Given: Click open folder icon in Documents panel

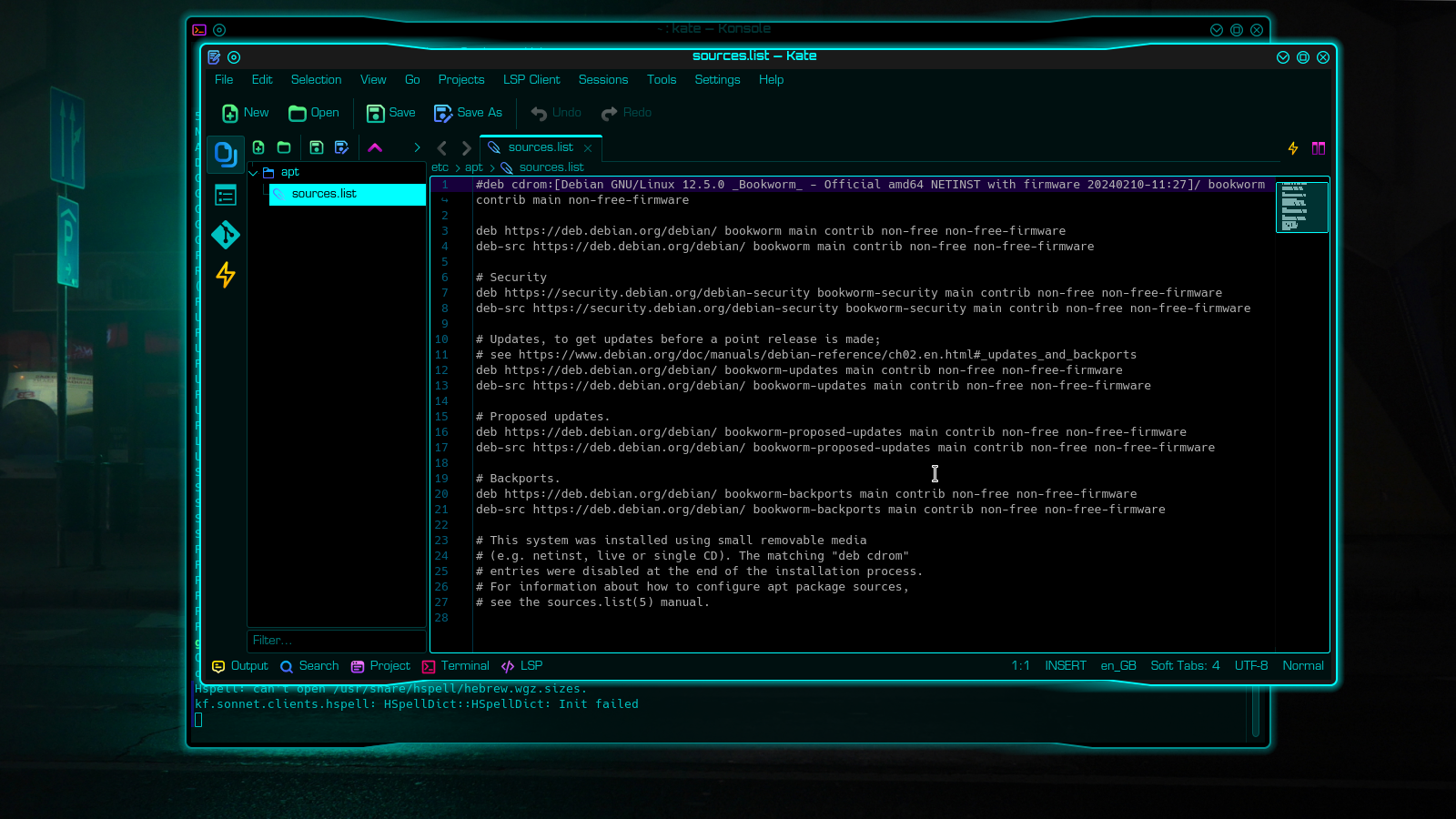Looking at the screenshot, I should (284, 147).
